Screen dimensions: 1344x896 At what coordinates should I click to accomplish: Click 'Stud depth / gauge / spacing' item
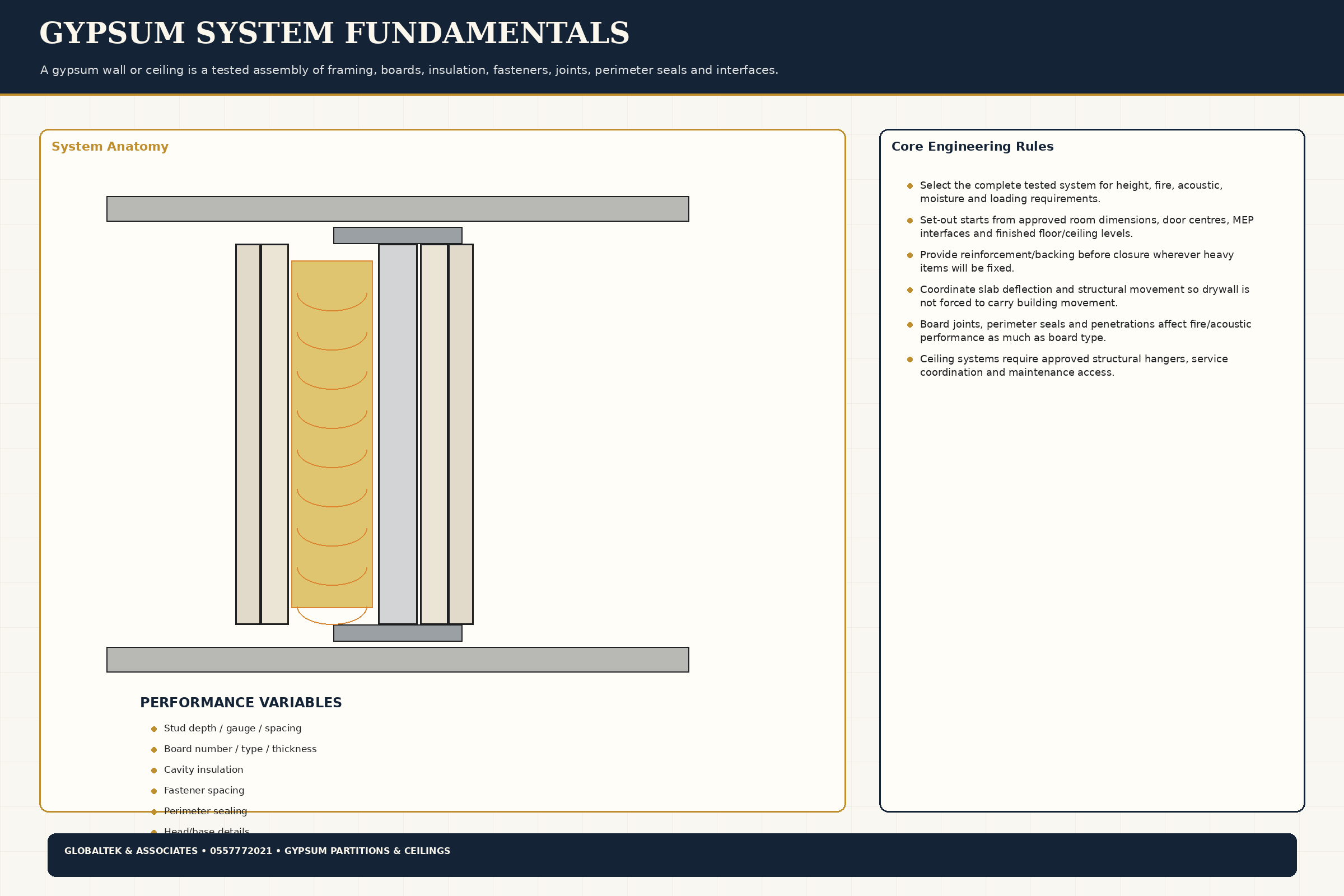point(232,728)
